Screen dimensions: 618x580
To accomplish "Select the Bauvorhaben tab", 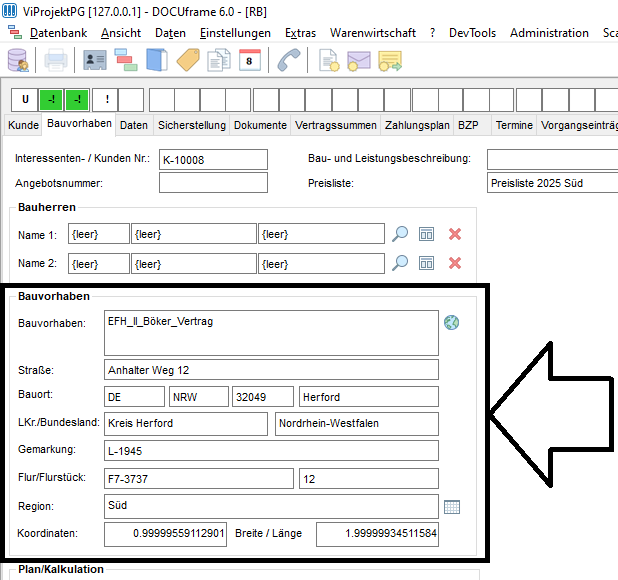I will pyautogui.click(x=79, y=124).
